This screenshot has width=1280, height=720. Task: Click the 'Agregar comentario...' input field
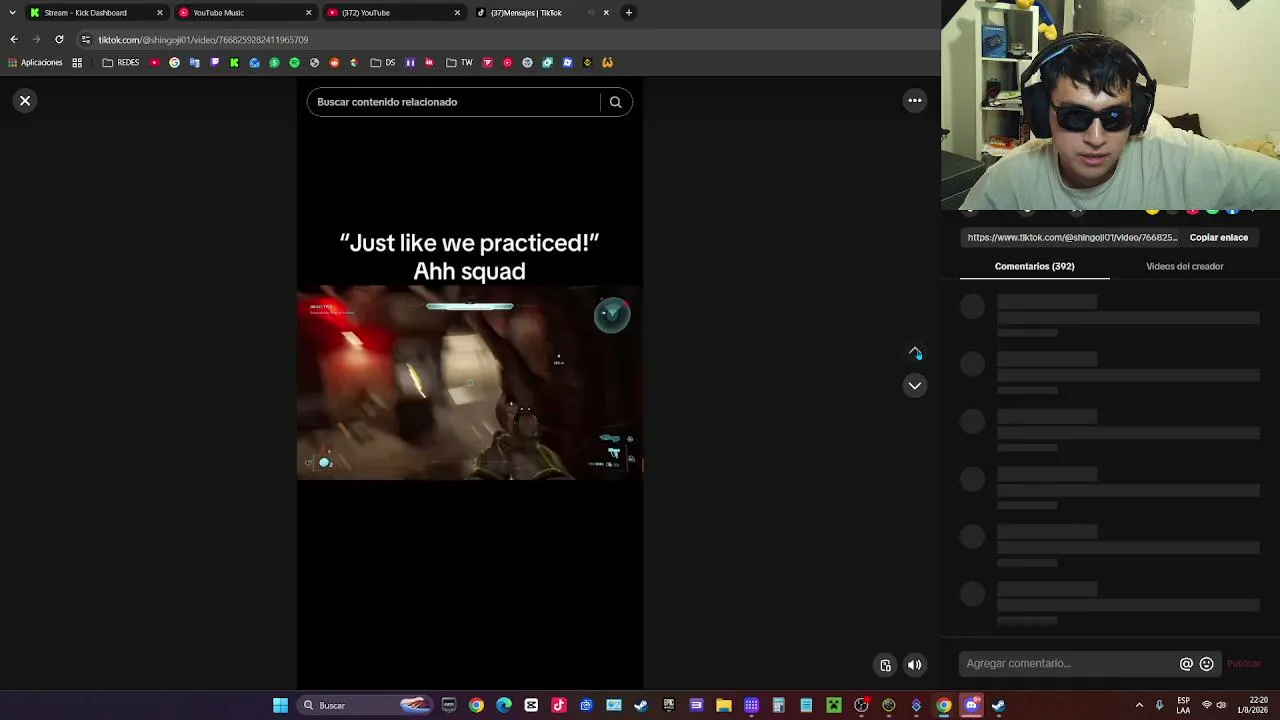tap(1068, 664)
